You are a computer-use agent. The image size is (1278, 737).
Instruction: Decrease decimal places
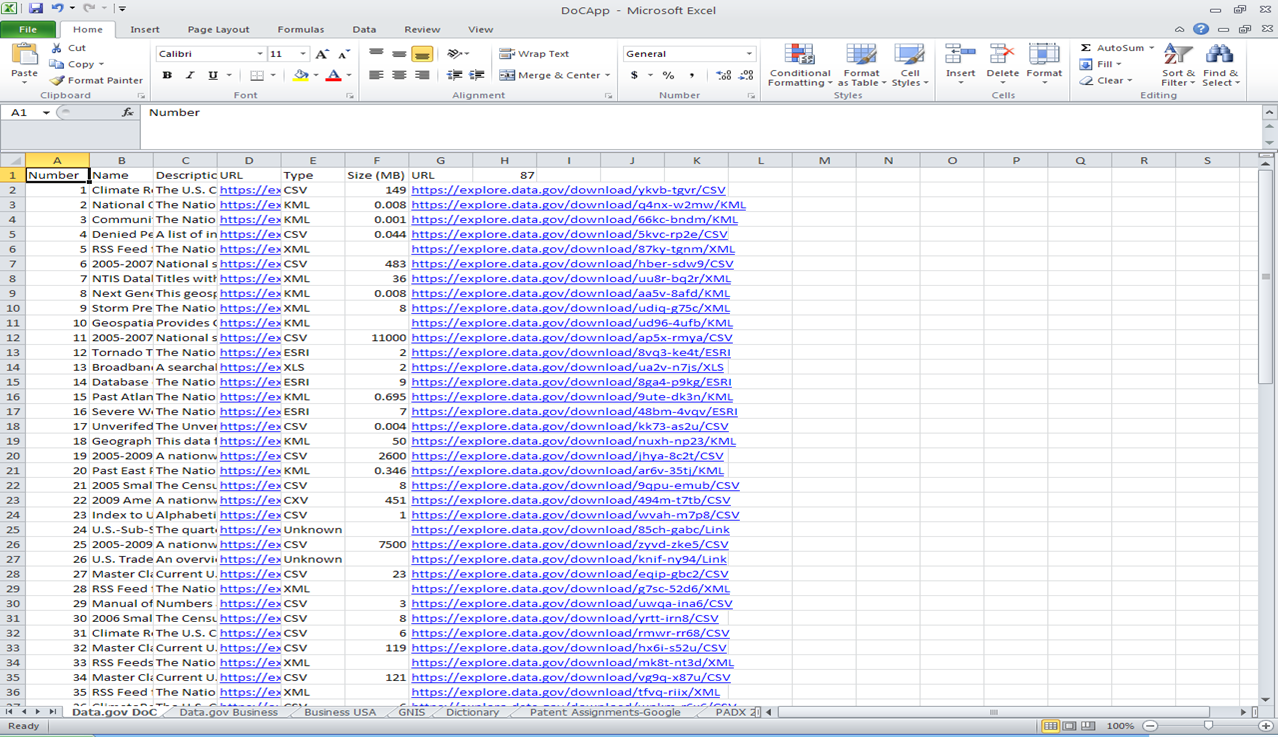(x=746, y=75)
